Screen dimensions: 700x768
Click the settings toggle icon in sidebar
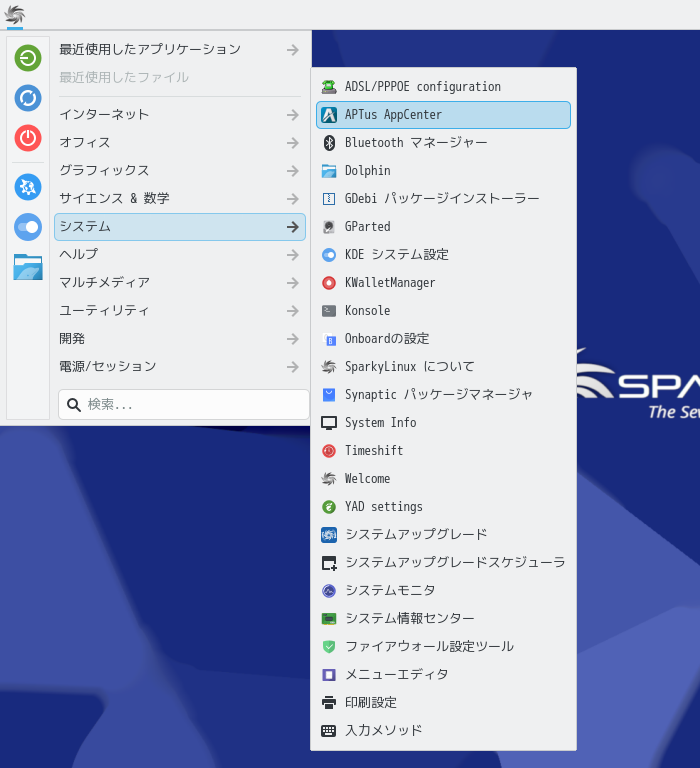tap(28, 227)
